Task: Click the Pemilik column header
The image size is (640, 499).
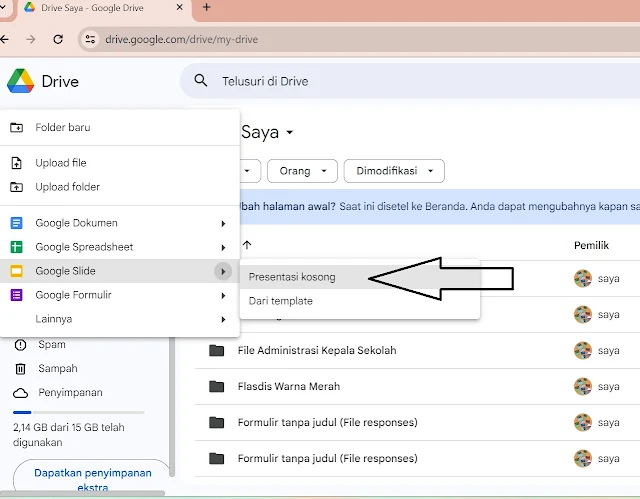Action: pyautogui.click(x=591, y=245)
